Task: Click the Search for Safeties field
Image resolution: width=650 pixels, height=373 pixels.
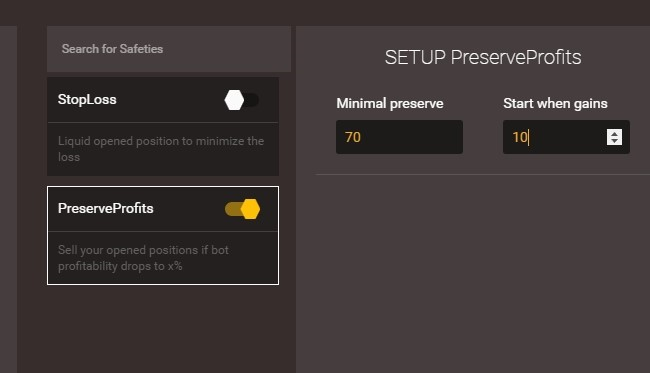Action: pyautogui.click(x=169, y=49)
